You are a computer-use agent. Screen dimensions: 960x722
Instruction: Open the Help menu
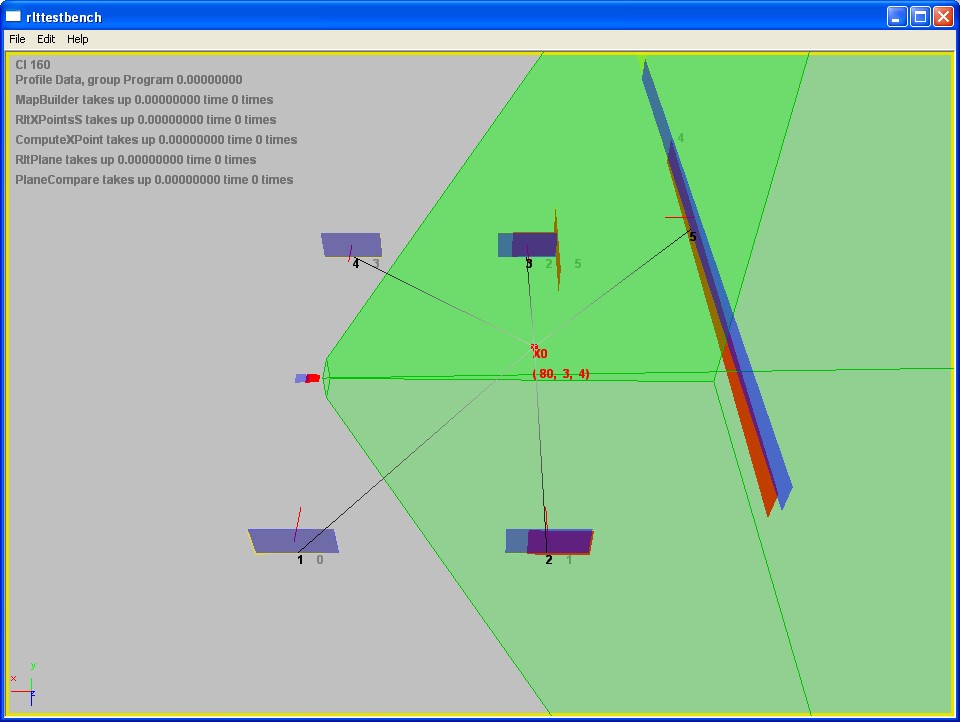pos(78,39)
